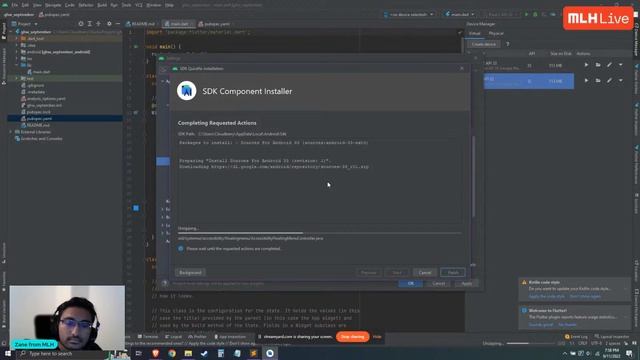Open selected virtual device actions dropdown
The image size is (640, 360).
(620, 81)
